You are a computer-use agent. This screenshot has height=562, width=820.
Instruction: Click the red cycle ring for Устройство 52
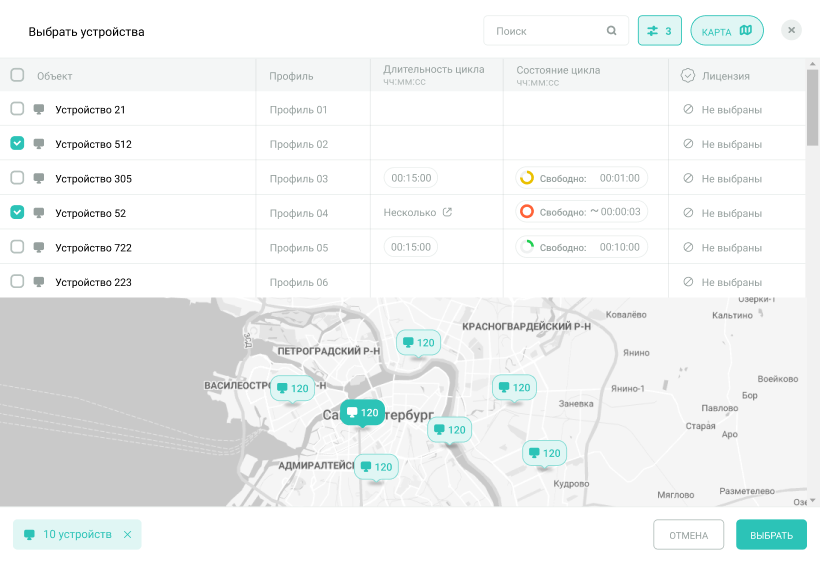(x=527, y=212)
